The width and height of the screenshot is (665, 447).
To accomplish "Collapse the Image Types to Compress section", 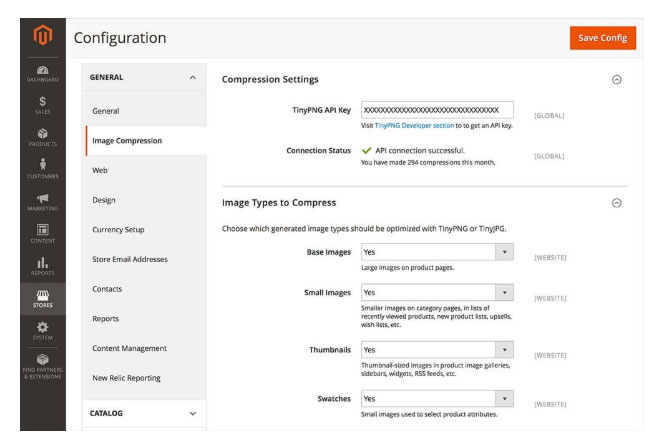I will (x=617, y=203).
